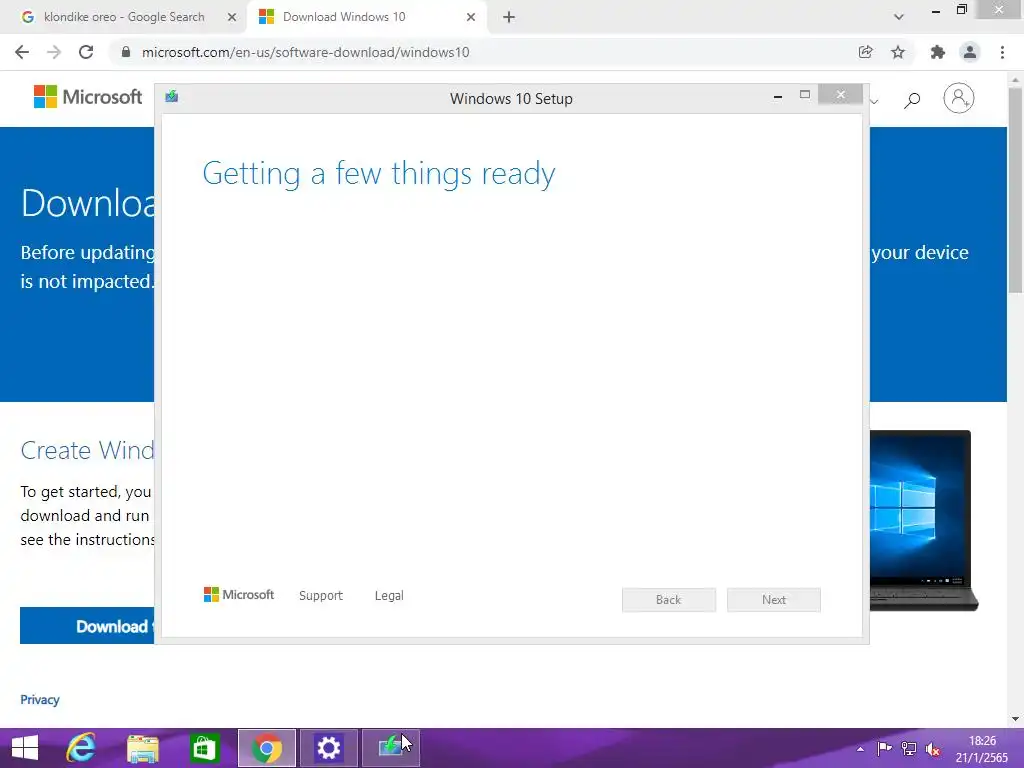
Task: Open a new Chrome tab
Action: (x=509, y=17)
